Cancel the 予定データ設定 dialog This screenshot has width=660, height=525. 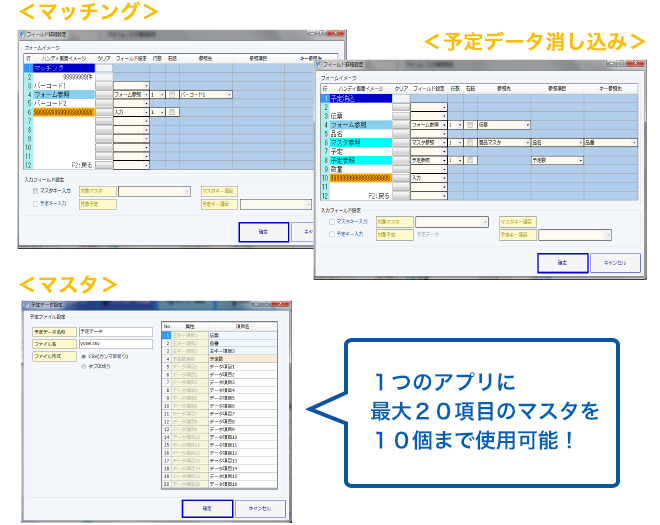[260, 508]
